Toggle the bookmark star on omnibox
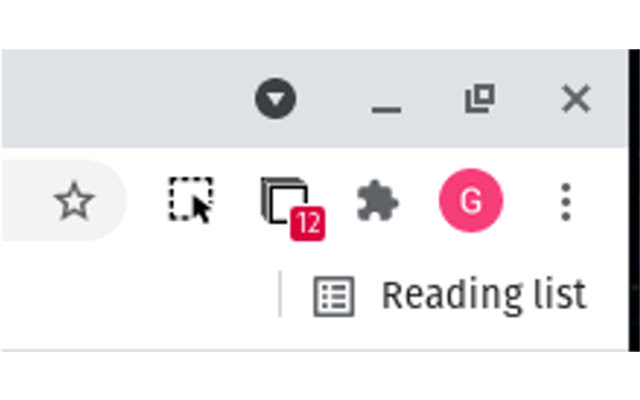The image size is (640, 400). click(x=74, y=200)
